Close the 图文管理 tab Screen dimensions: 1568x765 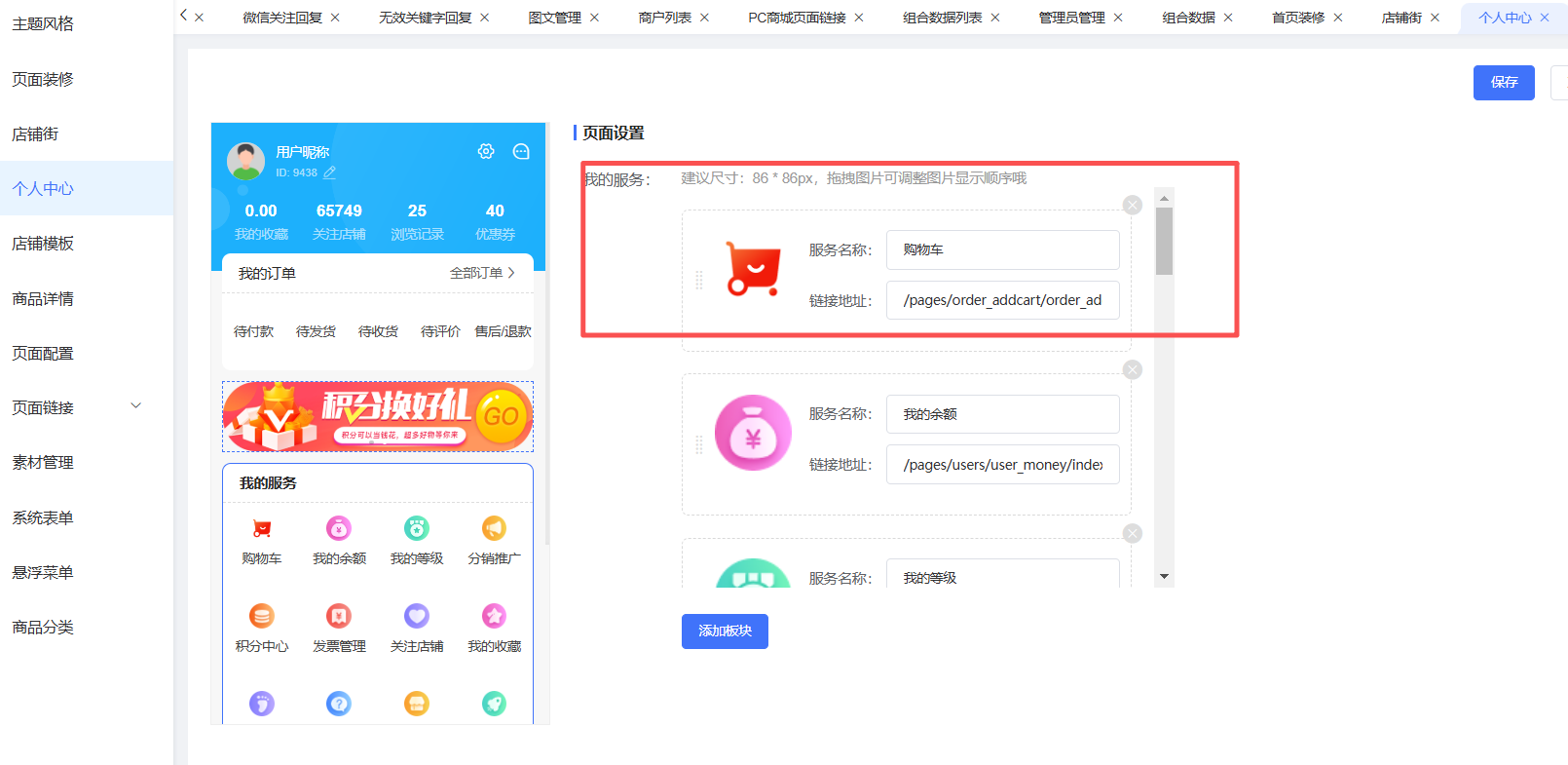pyautogui.click(x=595, y=18)
